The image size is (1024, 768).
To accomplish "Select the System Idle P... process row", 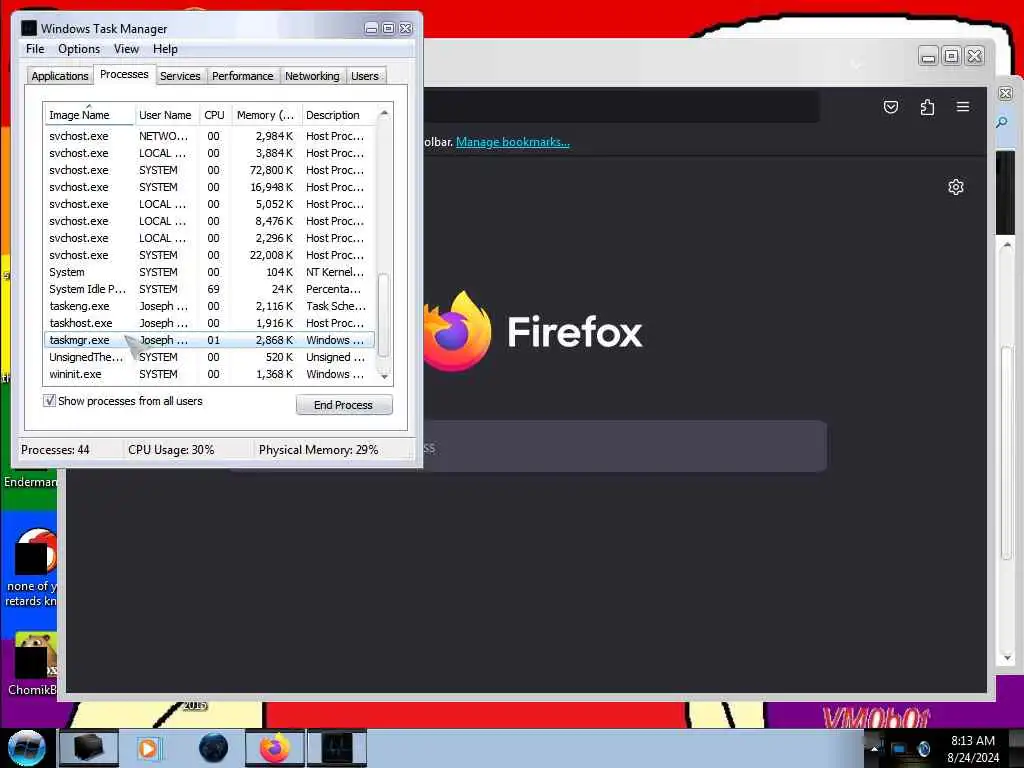I will pyautogui.click(x=210, y=289).
